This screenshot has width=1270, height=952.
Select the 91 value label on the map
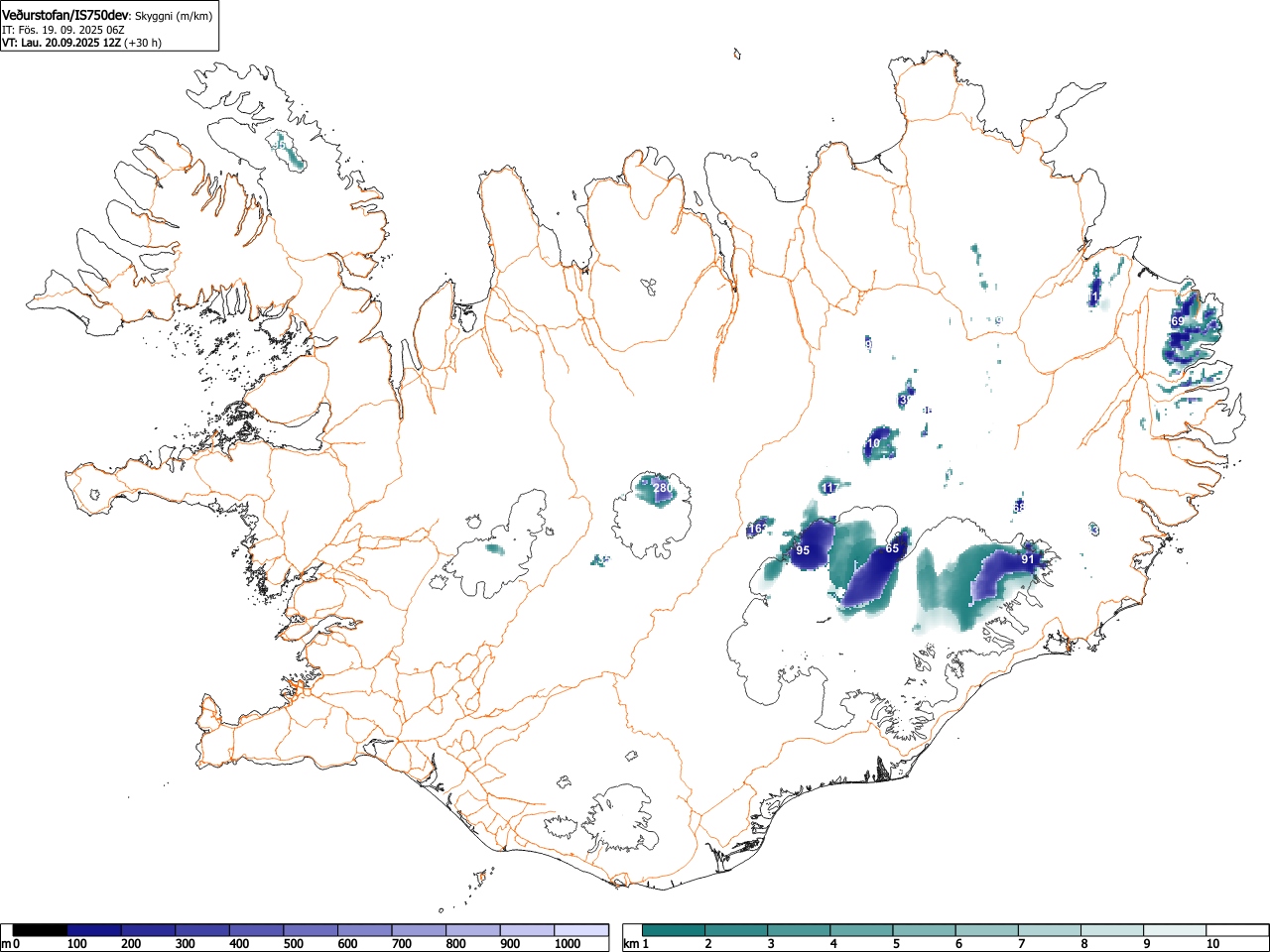(1028, 559)
